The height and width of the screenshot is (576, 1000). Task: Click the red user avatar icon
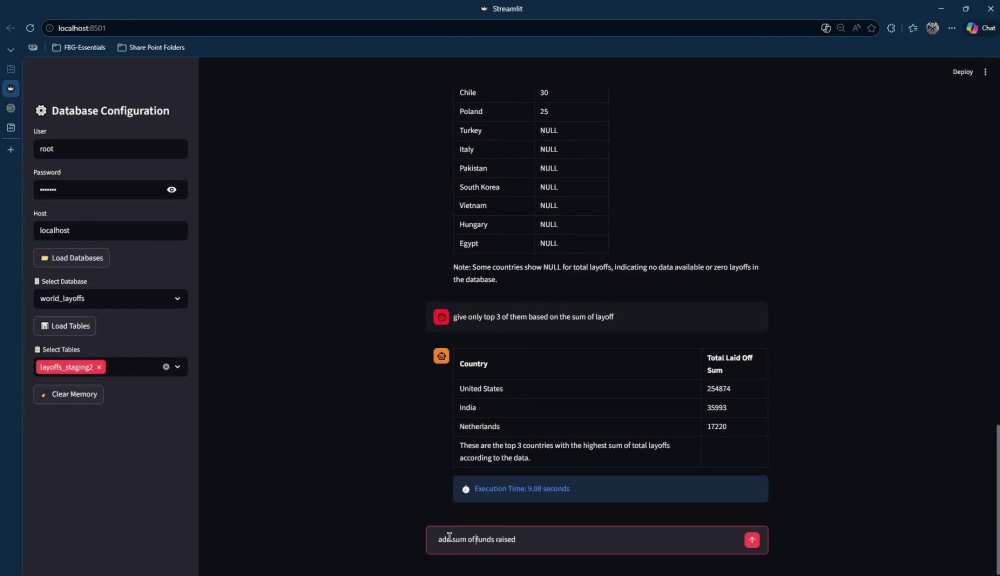pos(441,317)
